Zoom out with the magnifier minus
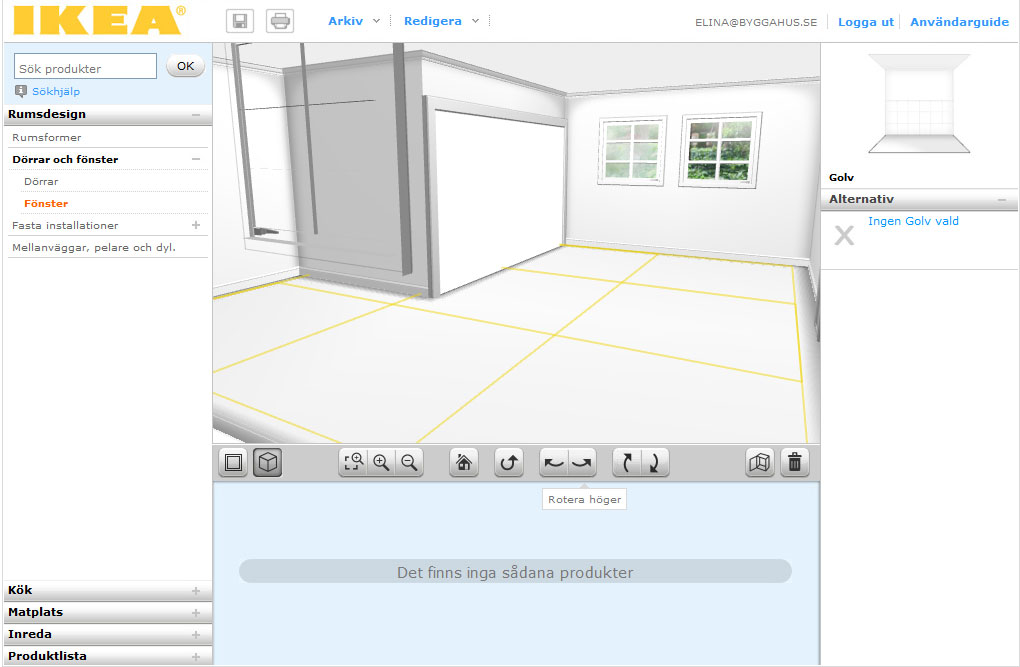The height and width of the screenshot is (667, 1020). pyautogui.click(x=408, y=463)
